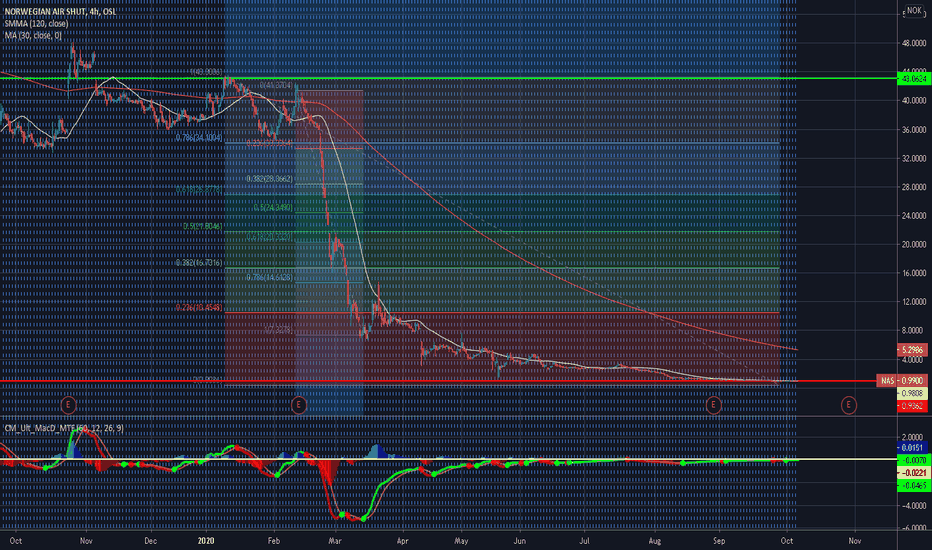Image resolution: width=932 pixels, height=550 pixels.
Task: Expand the SMMA (120, close) indicator legend
Action: [36, 24]
